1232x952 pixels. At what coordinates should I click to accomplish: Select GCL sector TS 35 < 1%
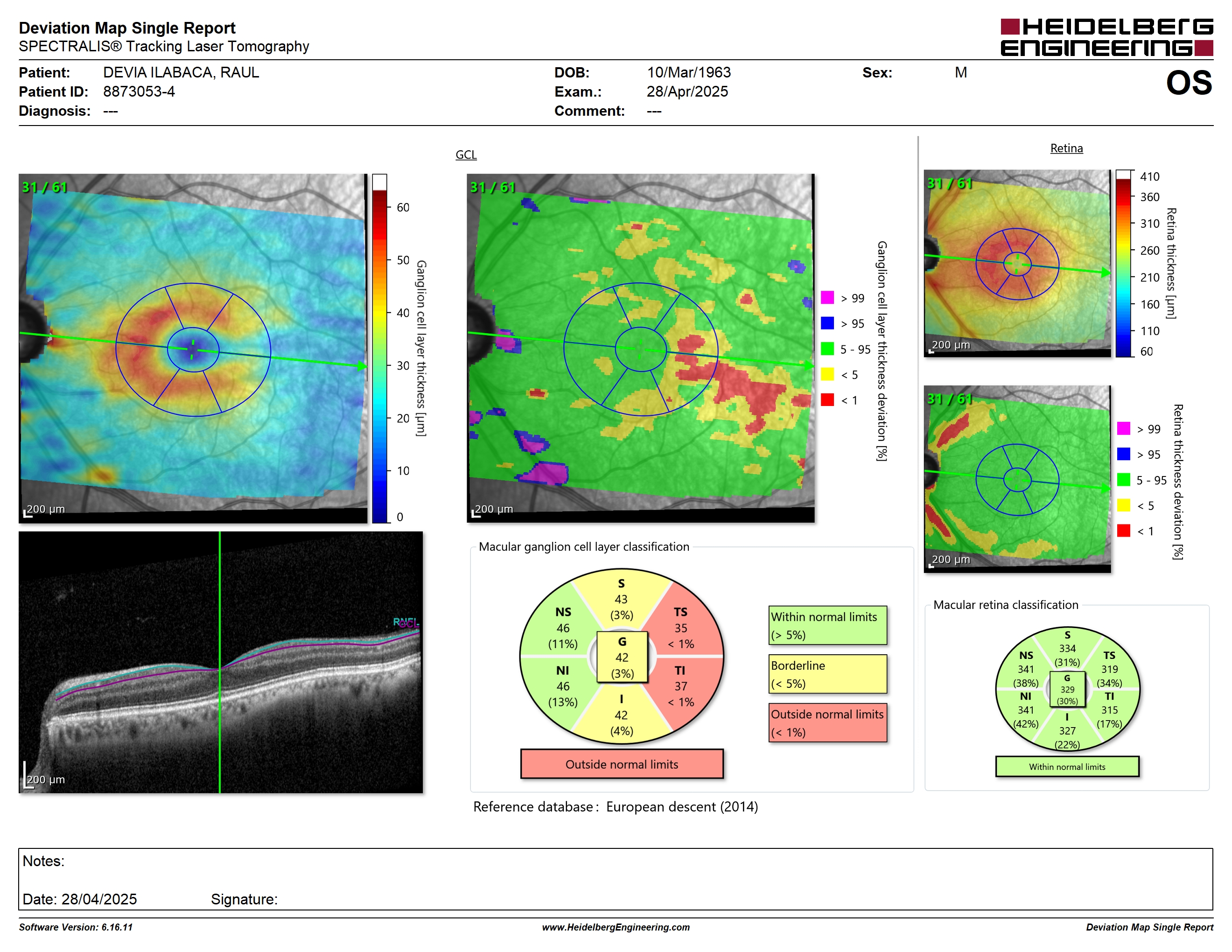tap(681, 628)
